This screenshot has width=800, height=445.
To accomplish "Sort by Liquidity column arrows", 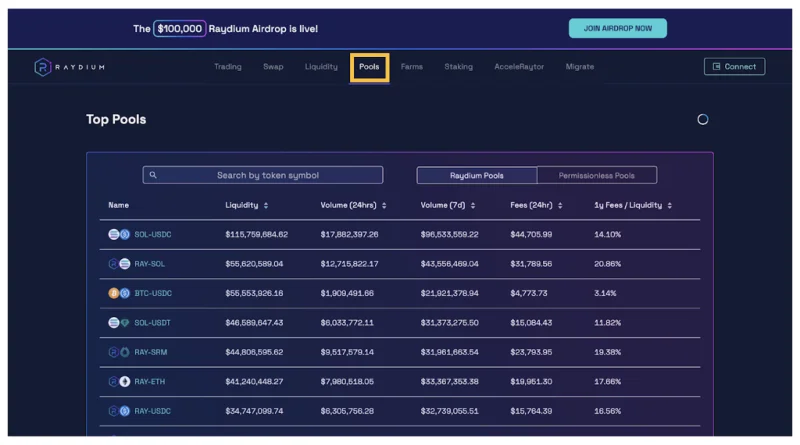I will [266, 205].
